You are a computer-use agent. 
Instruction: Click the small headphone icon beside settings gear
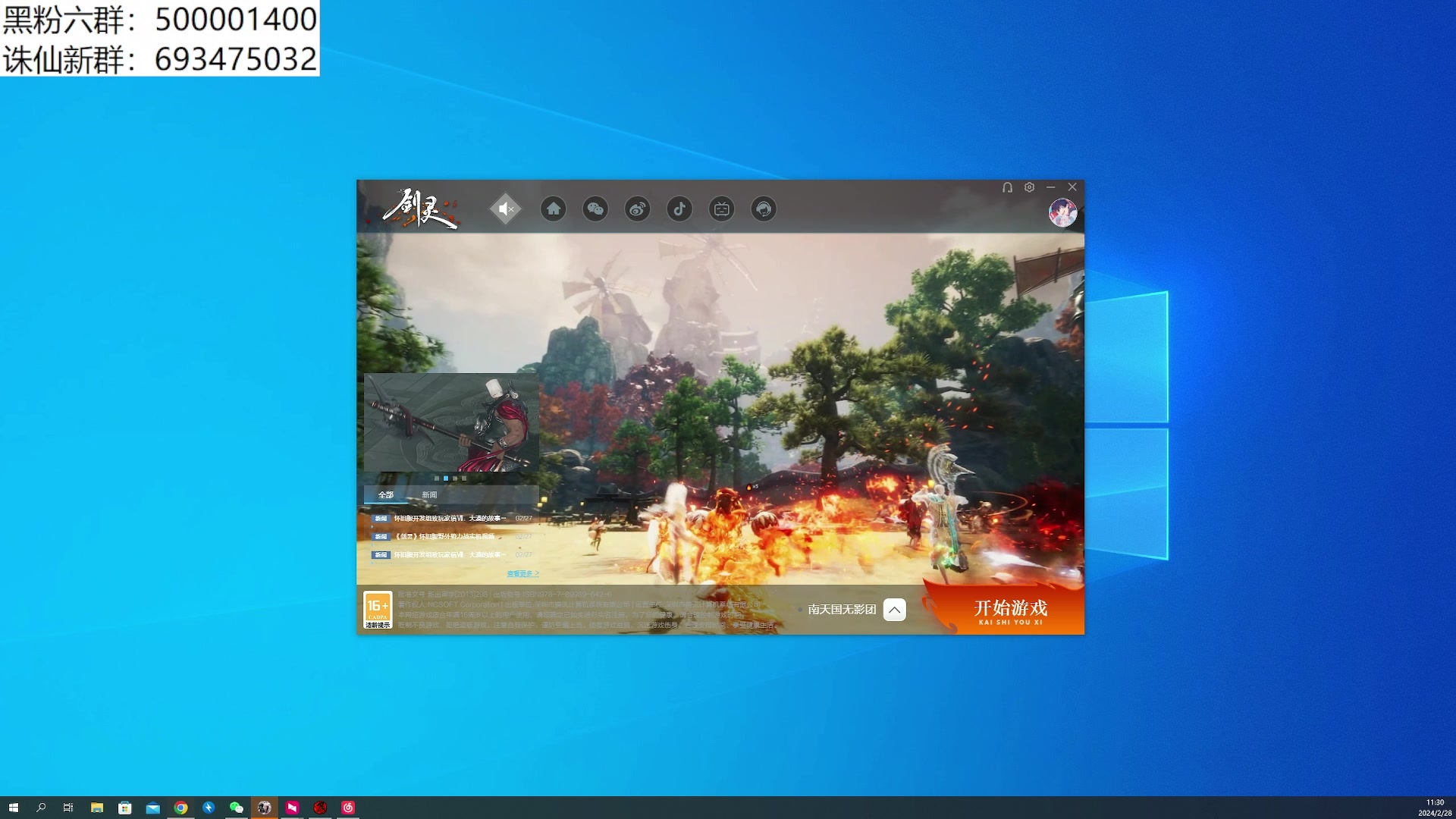pyautogui.click(x=1007, y=187)
